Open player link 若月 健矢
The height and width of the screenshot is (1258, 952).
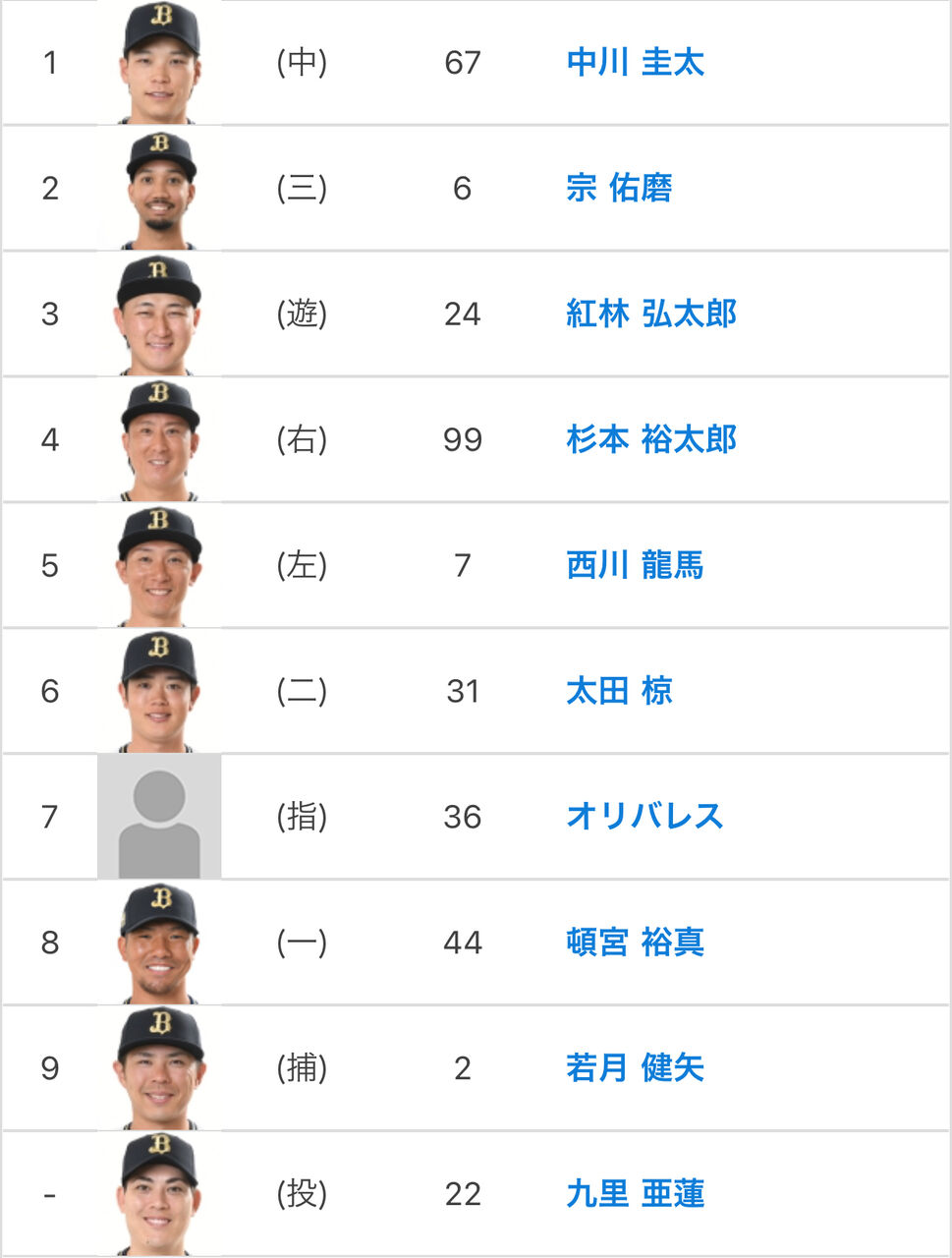[x=636, y=1067]
